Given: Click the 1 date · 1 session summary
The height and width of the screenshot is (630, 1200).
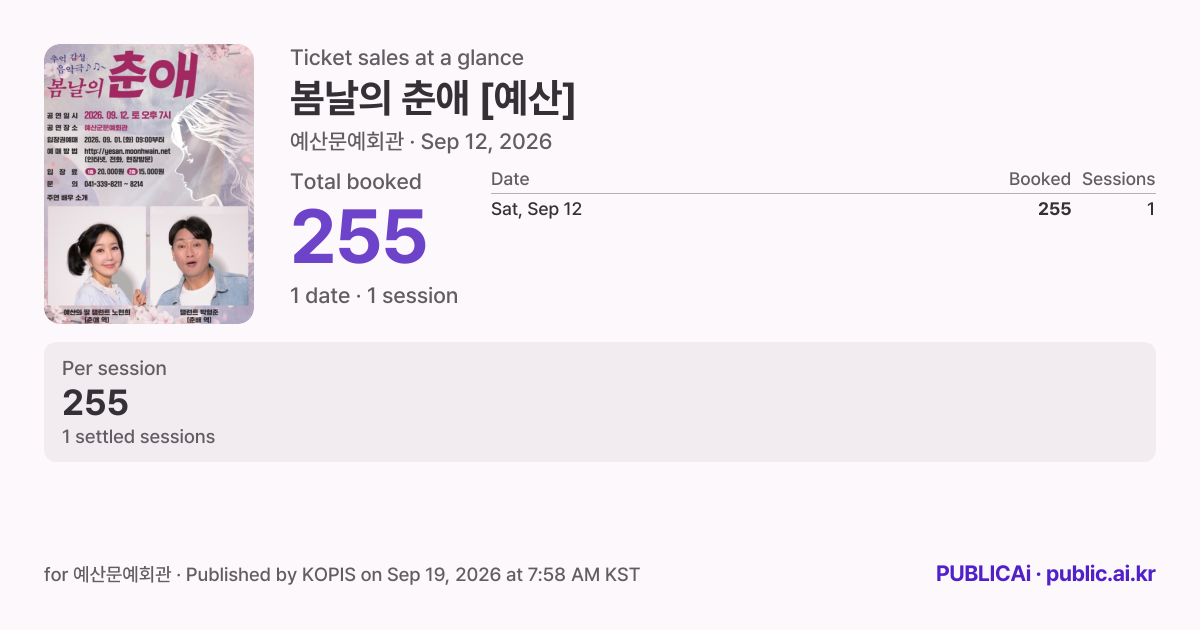Looking at the screenshot, I should point(374,296).
